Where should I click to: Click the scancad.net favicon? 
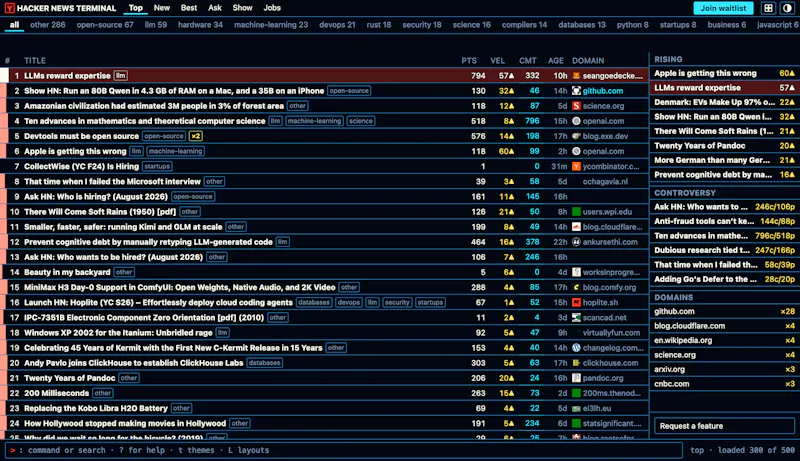(x=576, y=318)
